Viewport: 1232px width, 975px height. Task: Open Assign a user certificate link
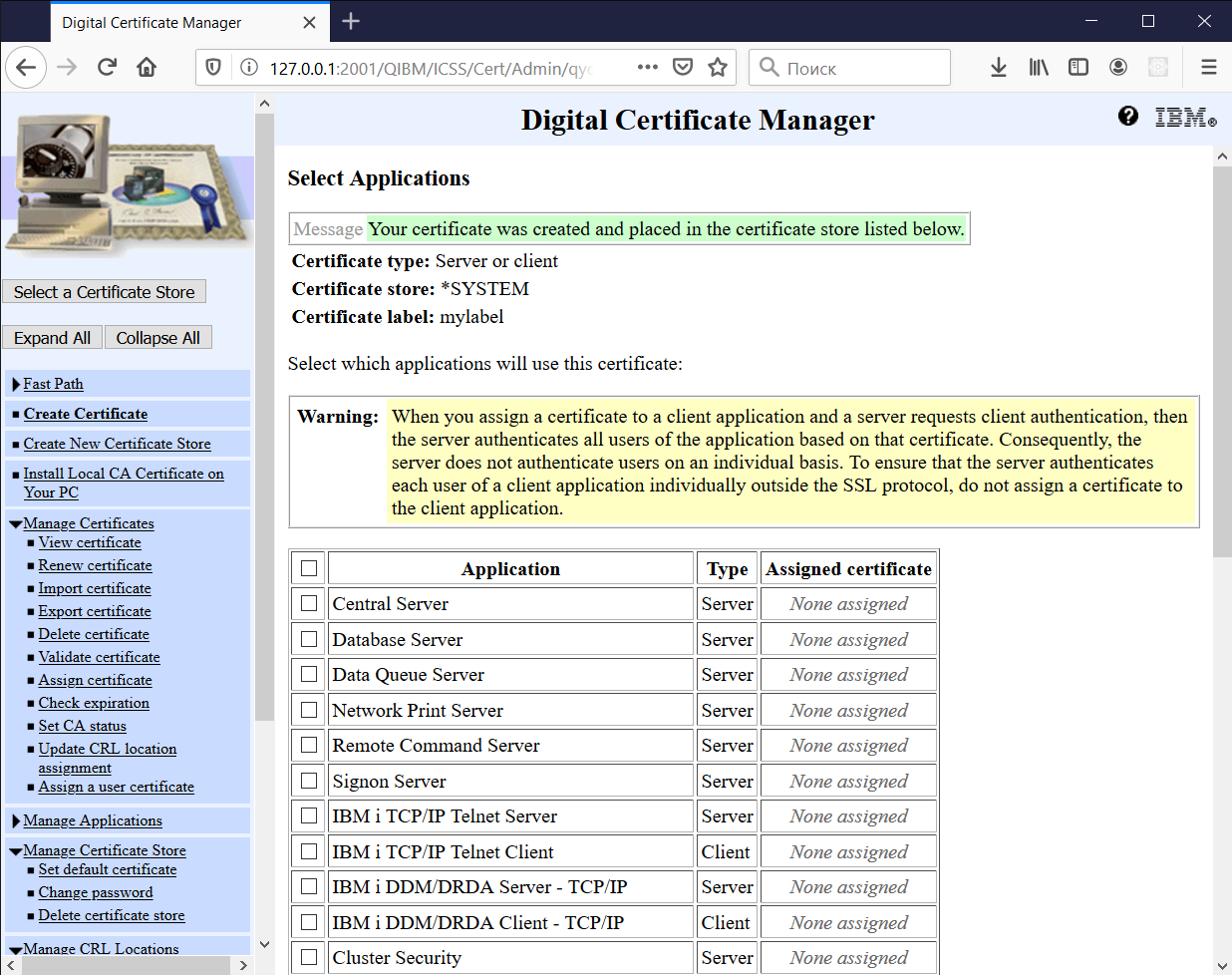tap(117, 787)
